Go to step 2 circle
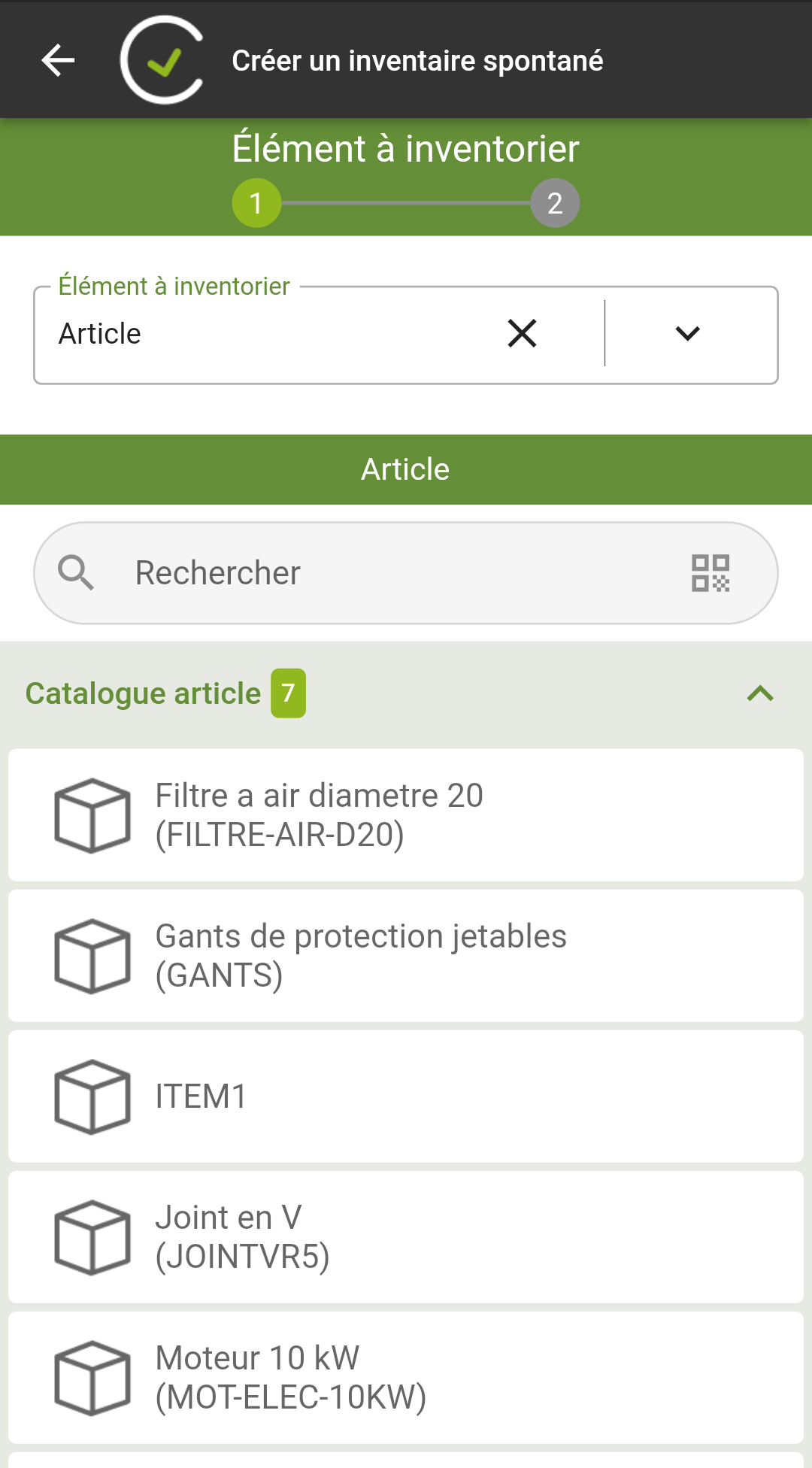The image size is (812, 1468). [x=555, y=203]
